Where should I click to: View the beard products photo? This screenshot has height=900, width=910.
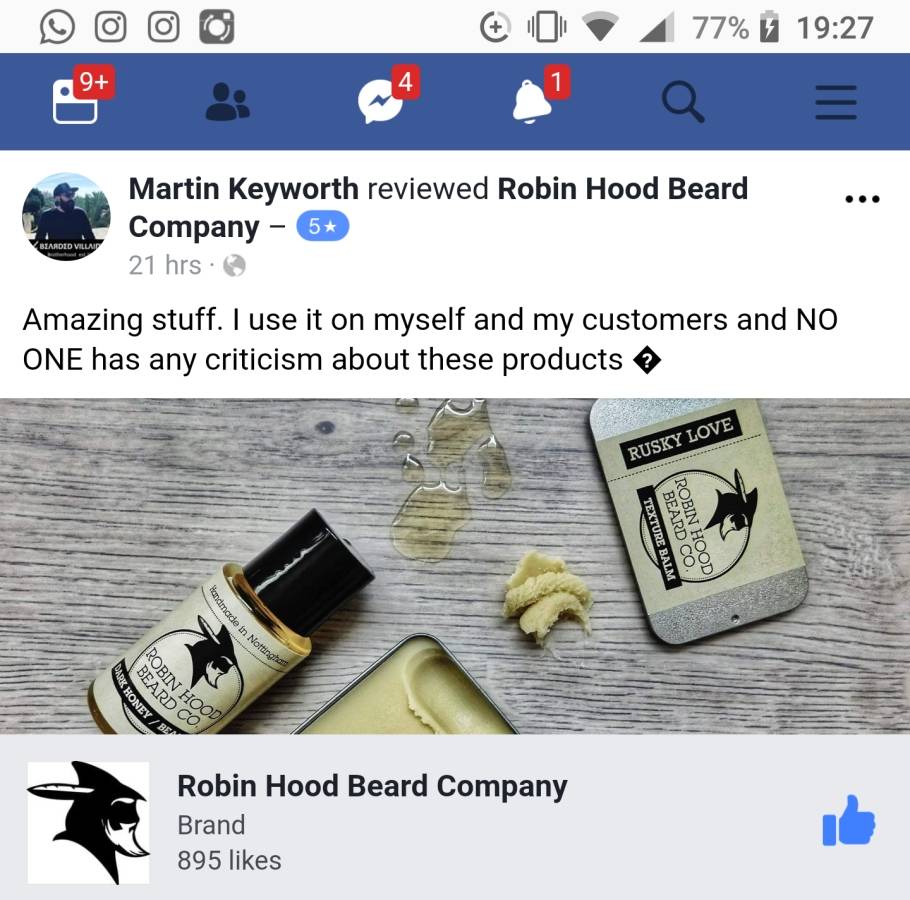coord(455,566)
